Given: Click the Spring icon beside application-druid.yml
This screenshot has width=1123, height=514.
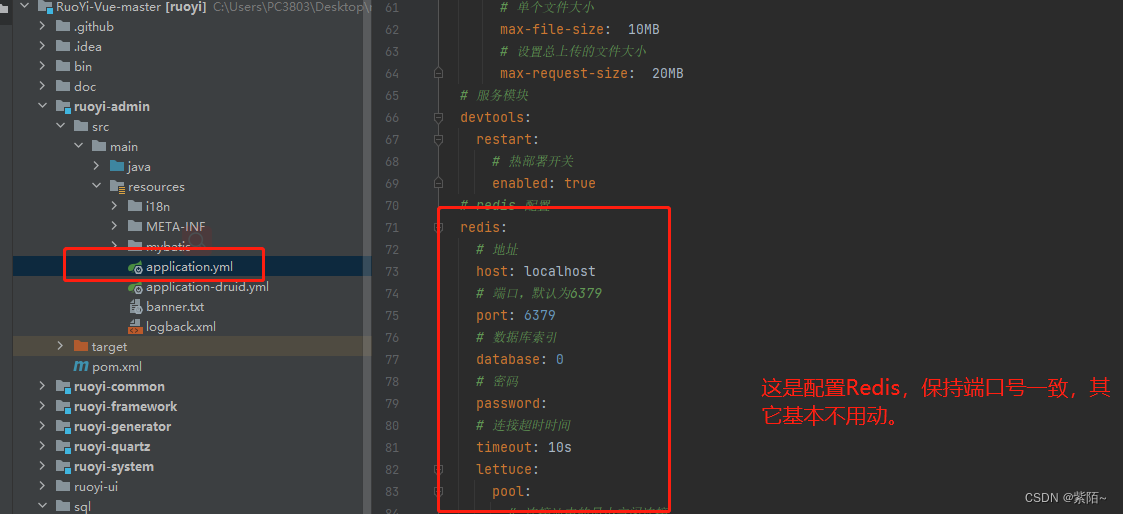Looking at the screenshot, I should tap(135, 287).
